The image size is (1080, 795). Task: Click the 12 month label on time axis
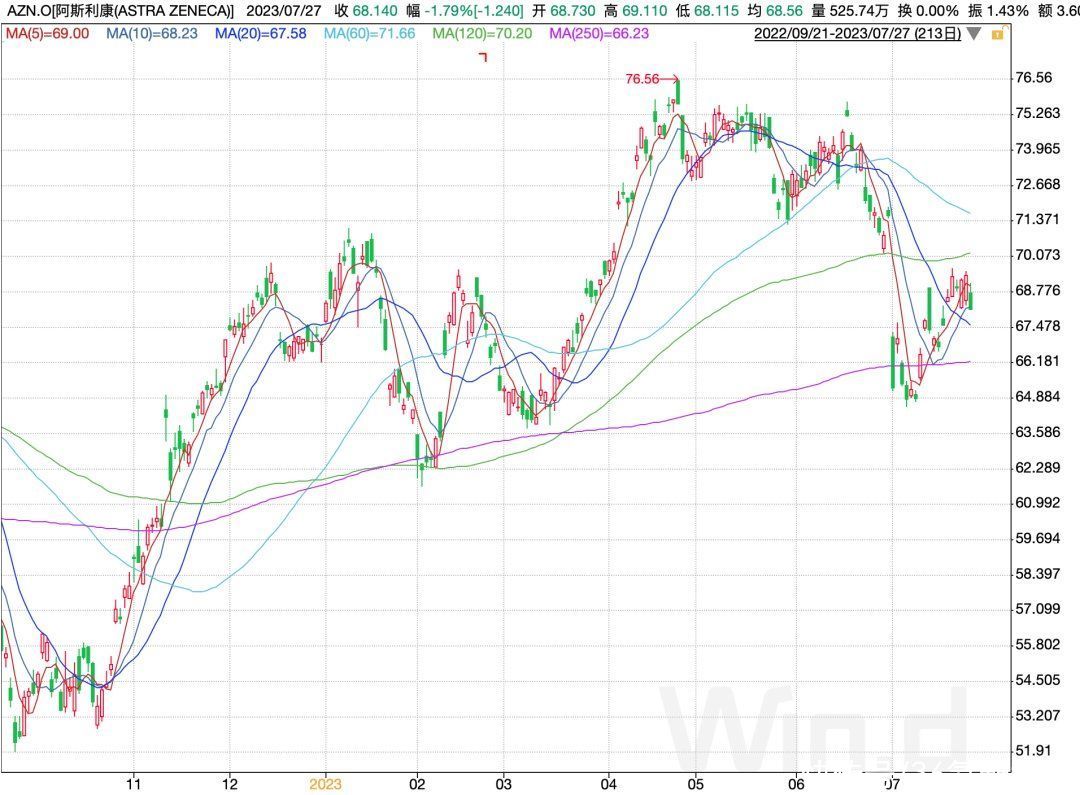pyautogui.click(x=230, y=783)
